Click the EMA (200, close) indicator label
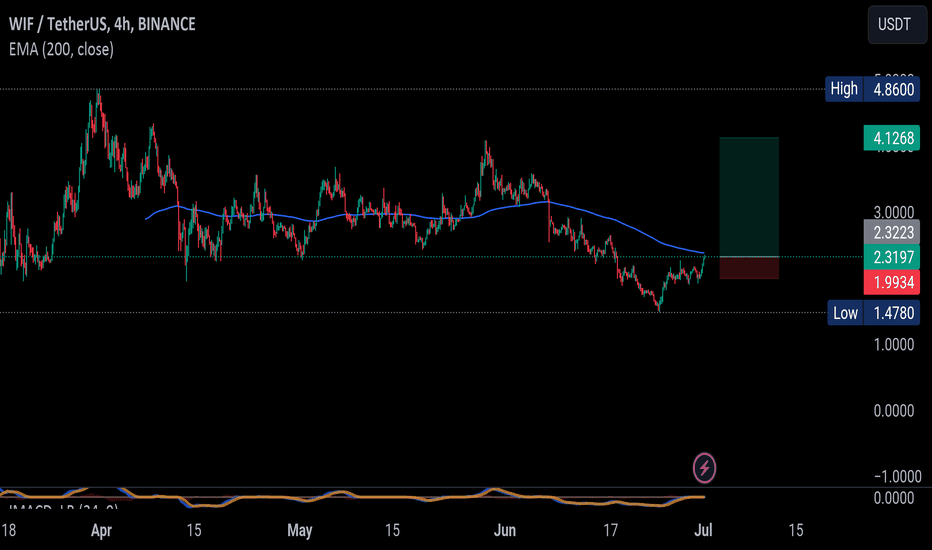The height and width of the screenshot is (550, 932). point(61,49)
